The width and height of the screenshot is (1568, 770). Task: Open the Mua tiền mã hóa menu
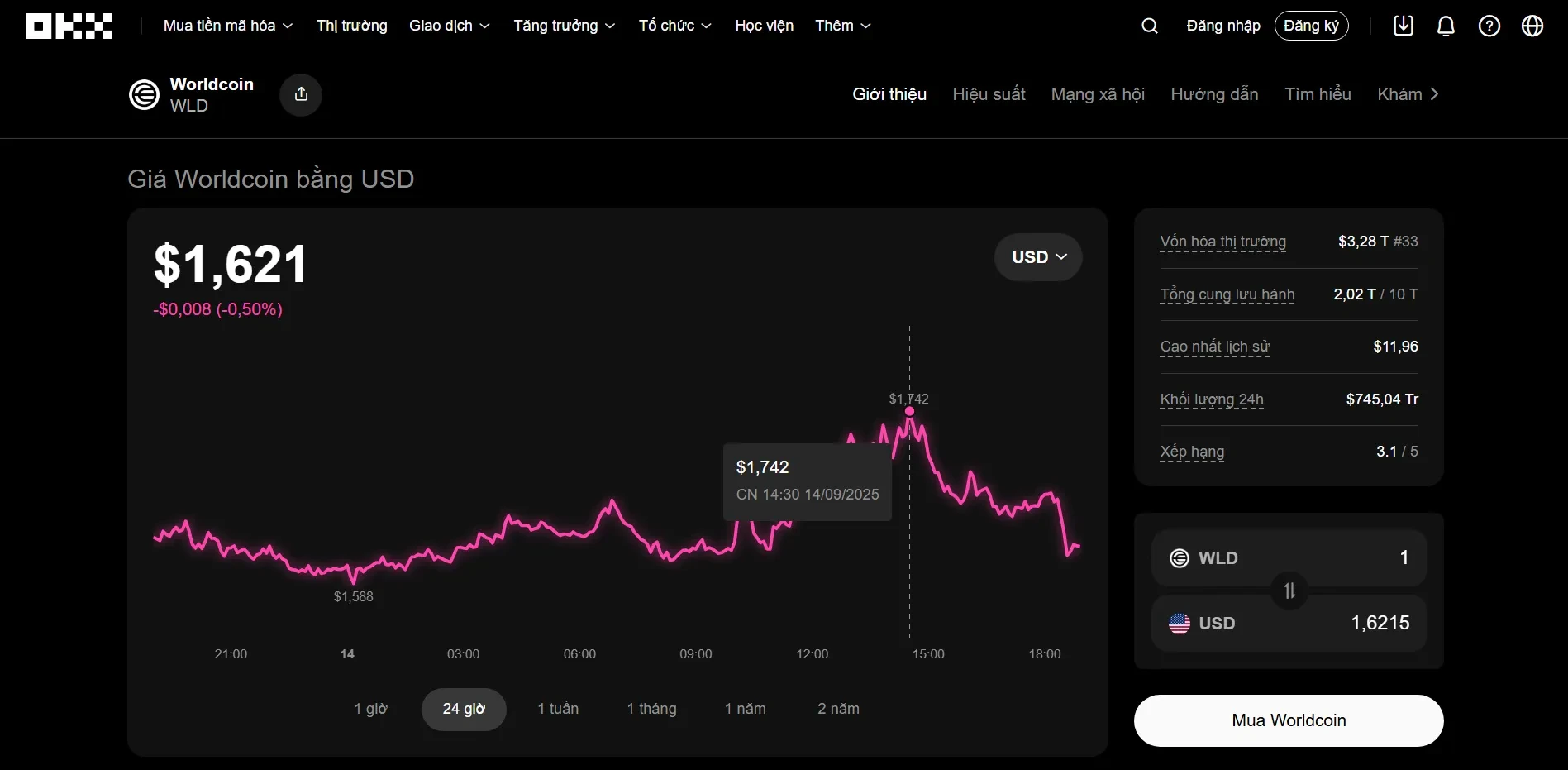227,26
